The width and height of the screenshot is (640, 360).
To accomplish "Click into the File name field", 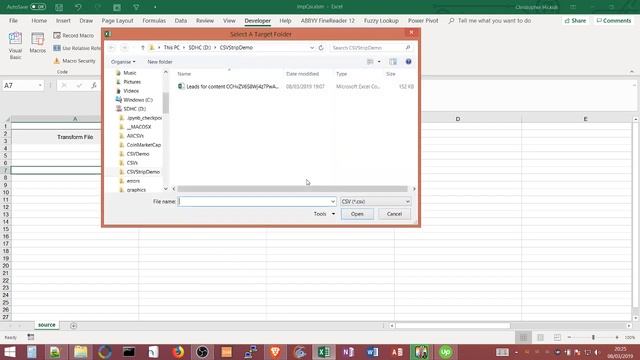I will 254,202.
